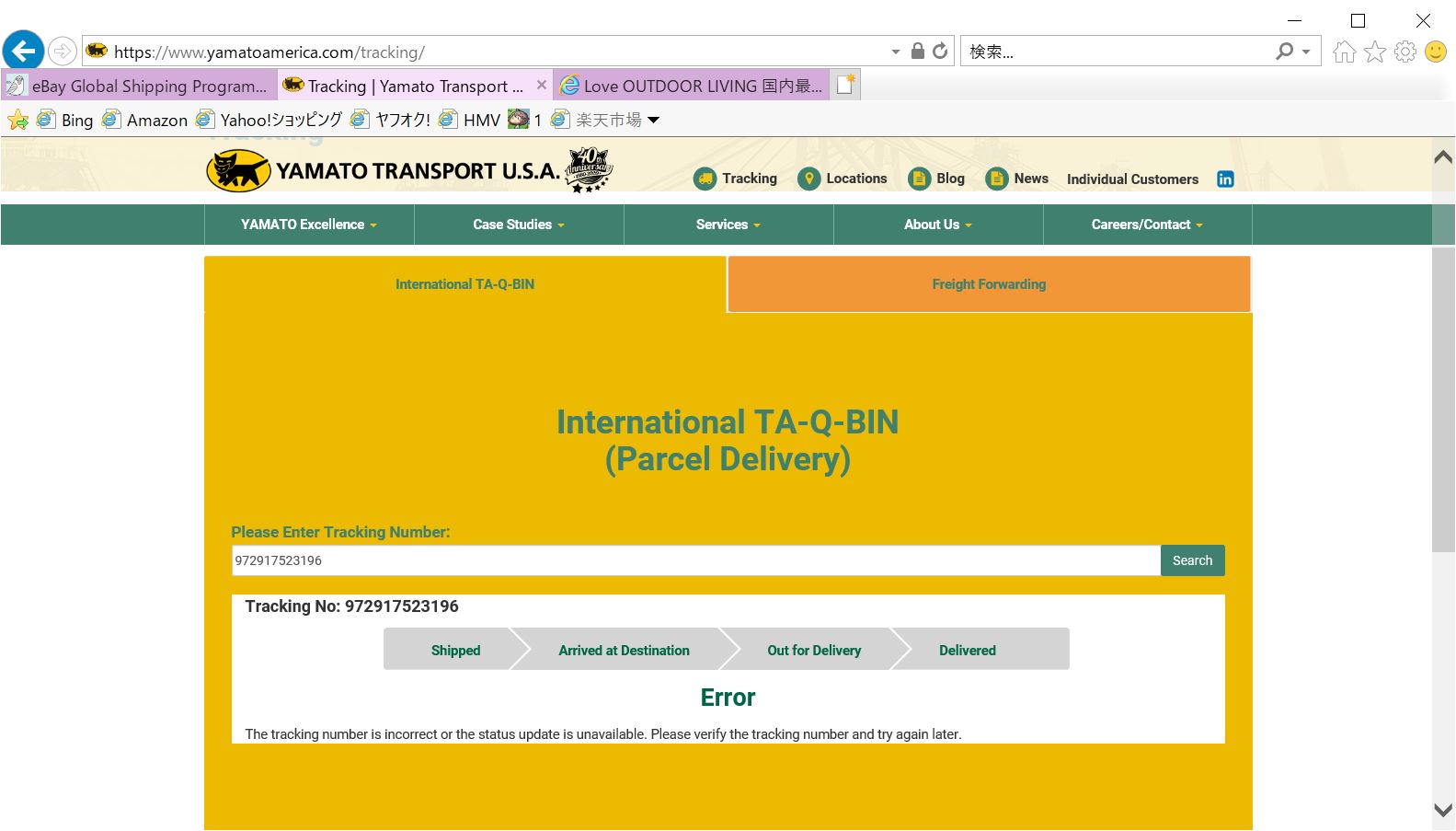The width and height of the screenshot is (1456, 831).
Task: Click the browser forward arrow button
Action: click(x=62, y=52)
